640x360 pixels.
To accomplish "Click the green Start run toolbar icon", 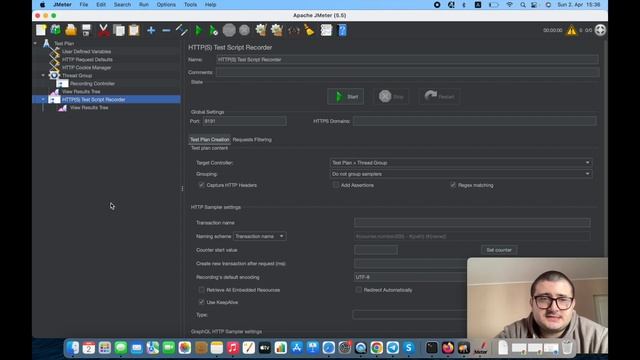I will [x=198, y=30].
